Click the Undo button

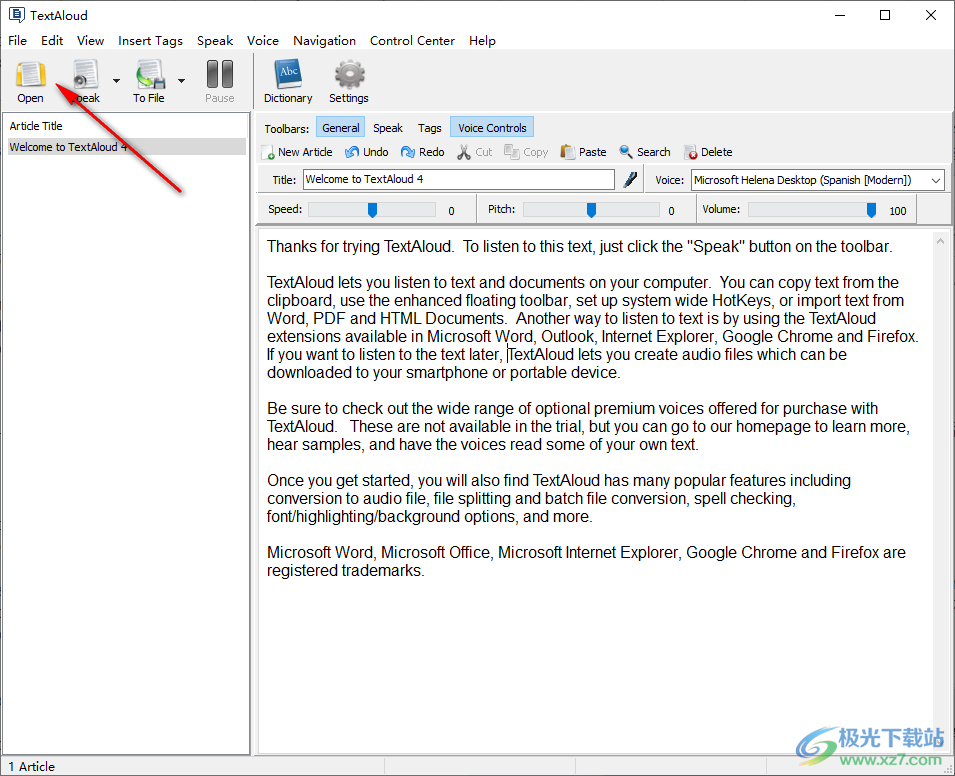coord(367,152)
